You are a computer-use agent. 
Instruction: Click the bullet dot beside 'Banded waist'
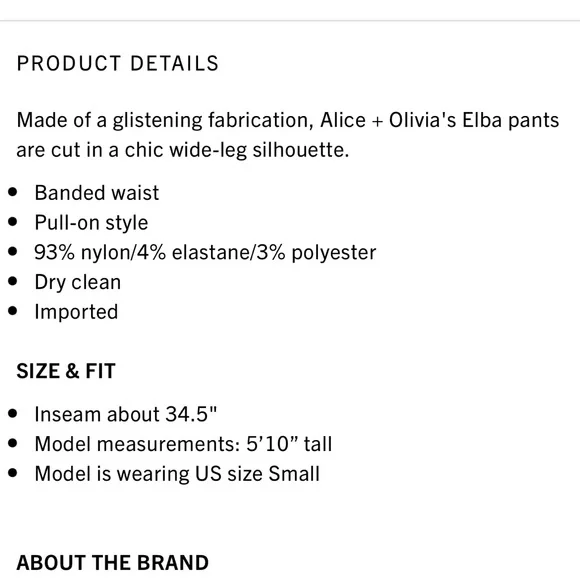pyautogui.click(x=13, y=192)
